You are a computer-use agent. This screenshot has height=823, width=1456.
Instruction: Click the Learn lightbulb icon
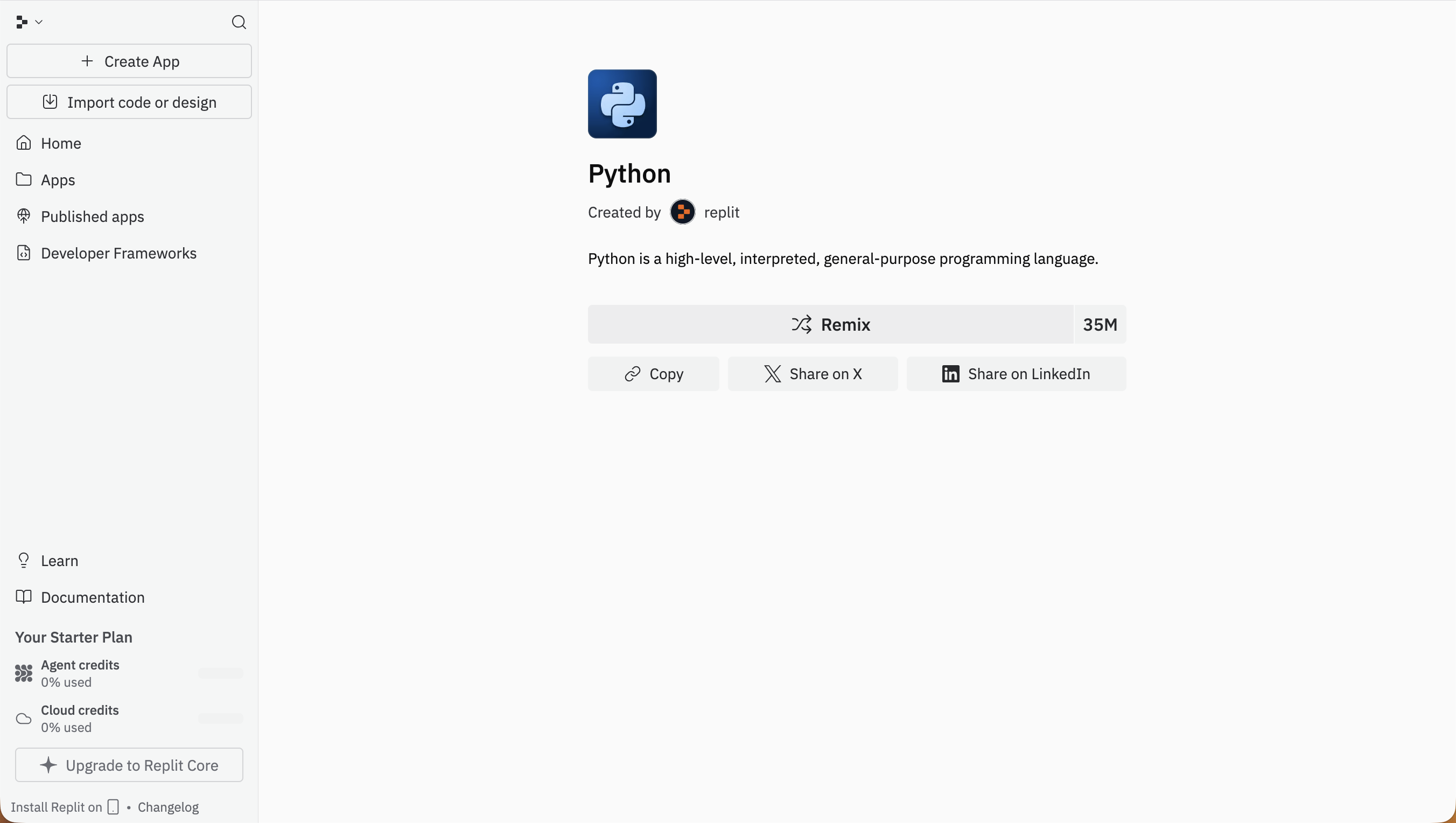24,560
